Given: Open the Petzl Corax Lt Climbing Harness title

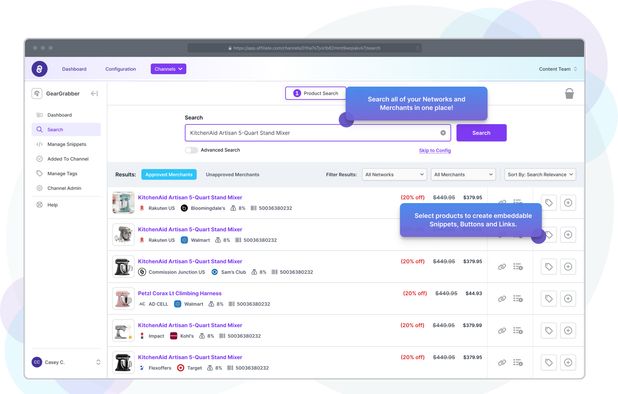Looking at the screenshot, I should [179, 294].
